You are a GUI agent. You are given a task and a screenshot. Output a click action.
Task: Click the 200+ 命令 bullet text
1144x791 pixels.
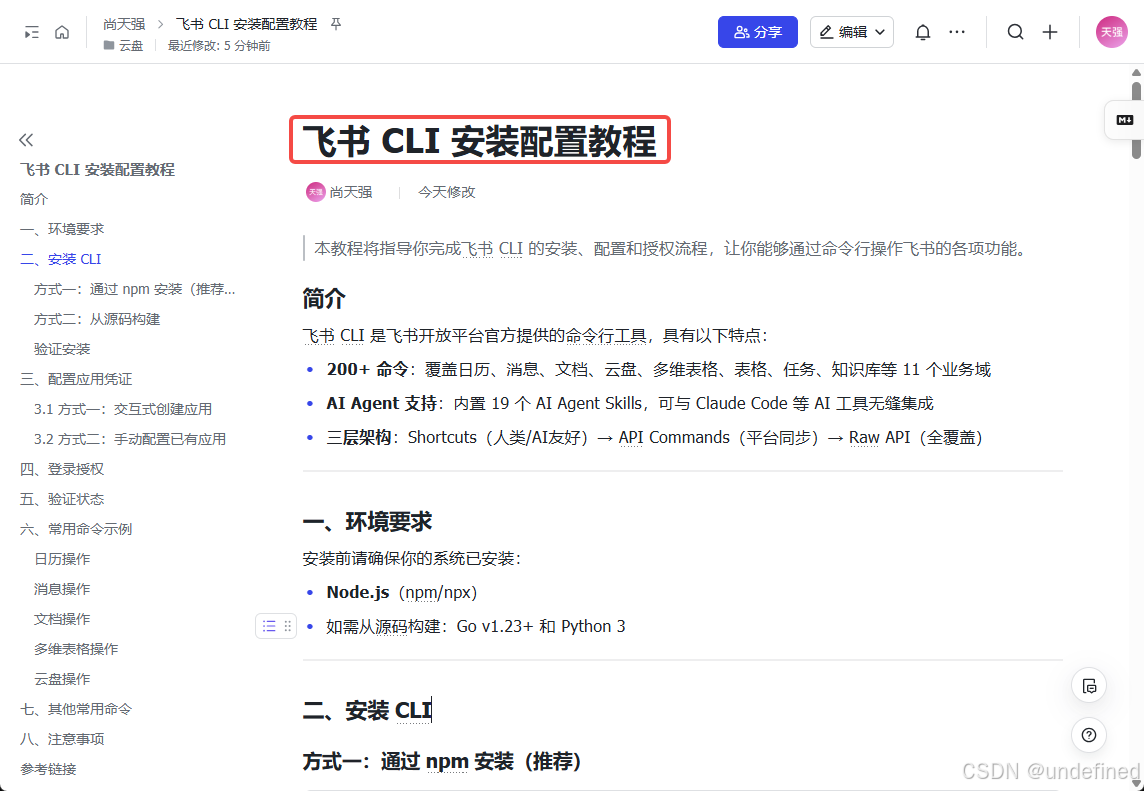tap(658, 369)
